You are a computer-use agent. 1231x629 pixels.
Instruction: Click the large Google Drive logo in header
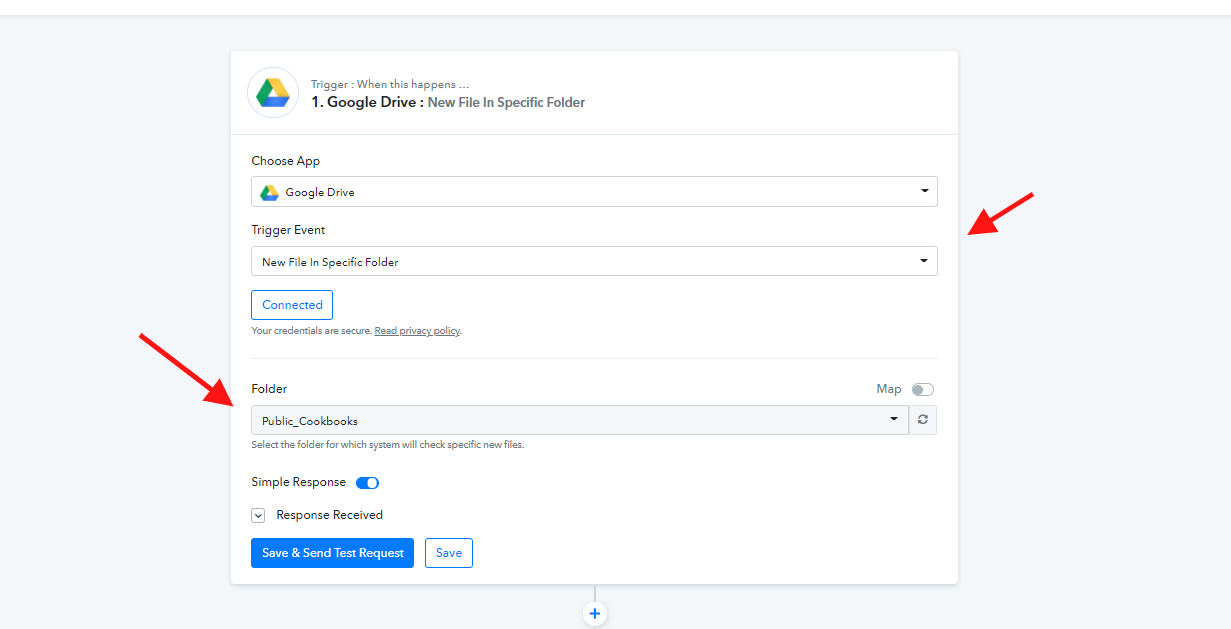[x=273, y=93]
